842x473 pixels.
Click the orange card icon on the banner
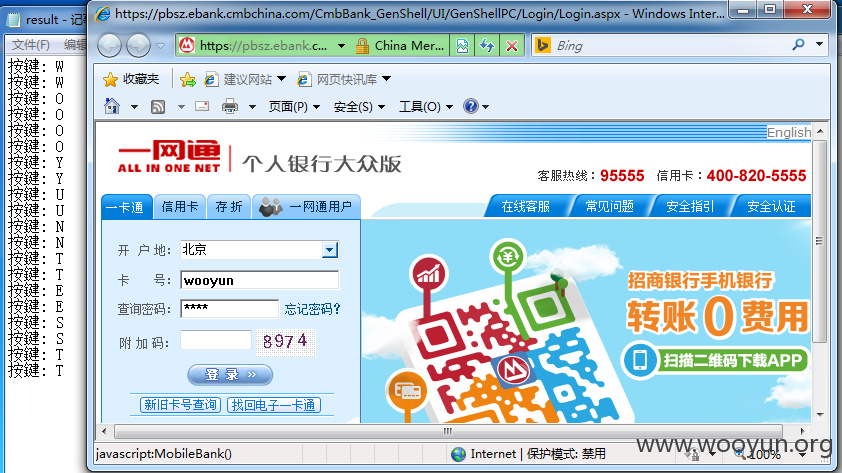(407, 391)
